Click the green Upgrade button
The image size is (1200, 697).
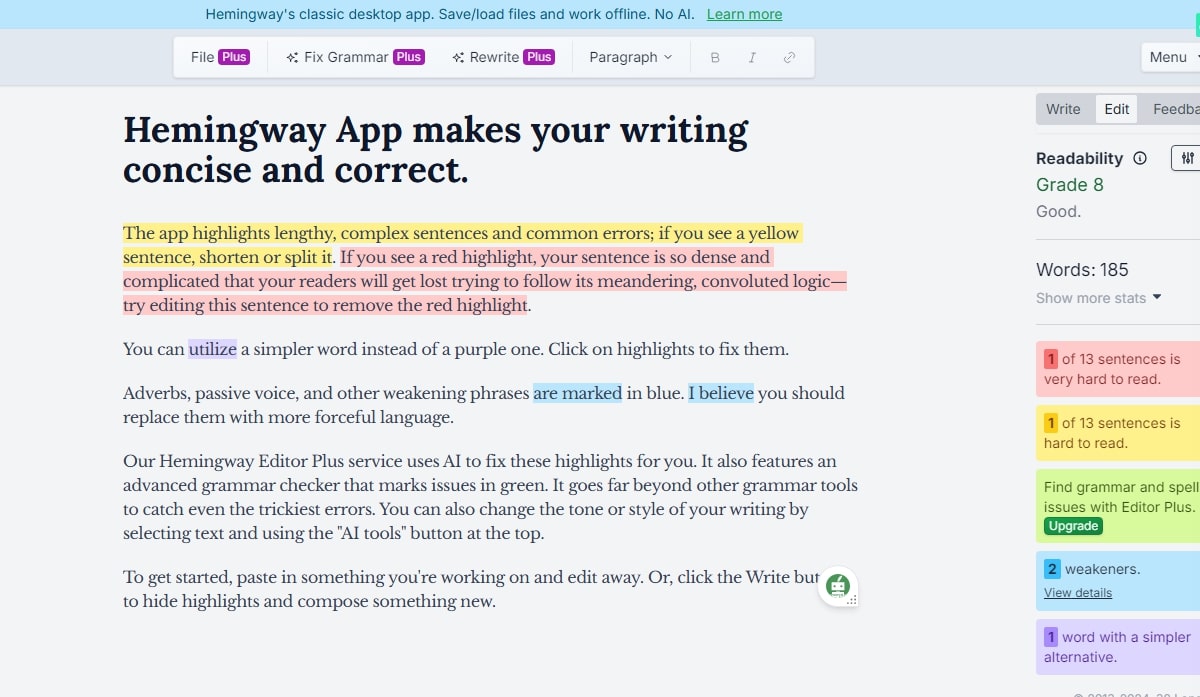[x=1073, y=526]
